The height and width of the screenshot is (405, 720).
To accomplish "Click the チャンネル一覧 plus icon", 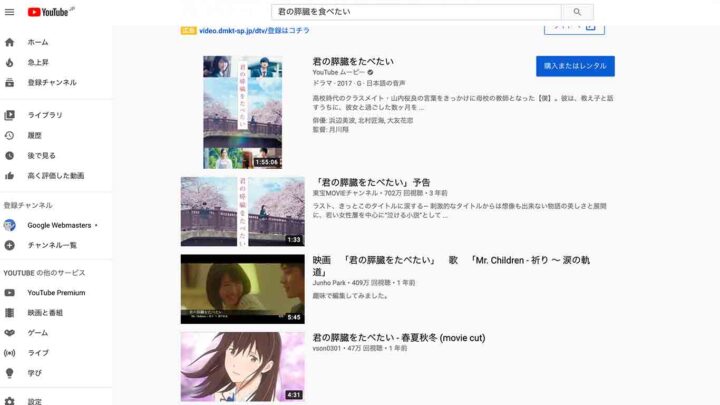I will 10,245.
